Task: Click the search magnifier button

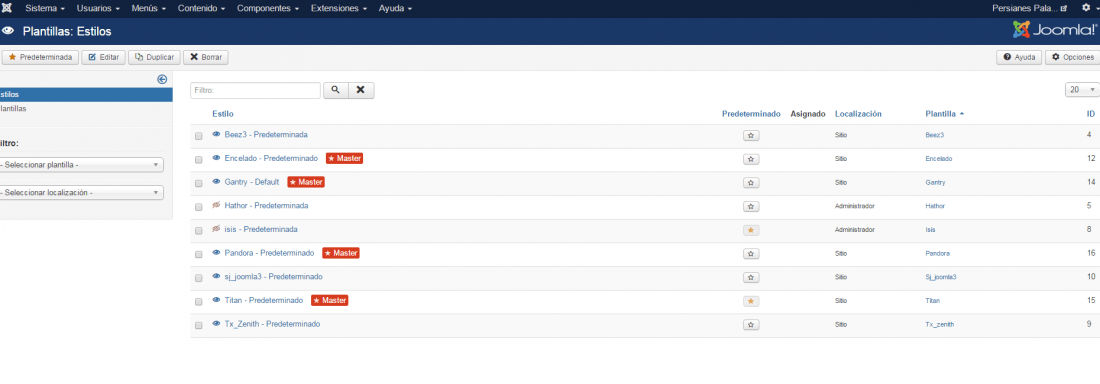Action: coord(335,90)
